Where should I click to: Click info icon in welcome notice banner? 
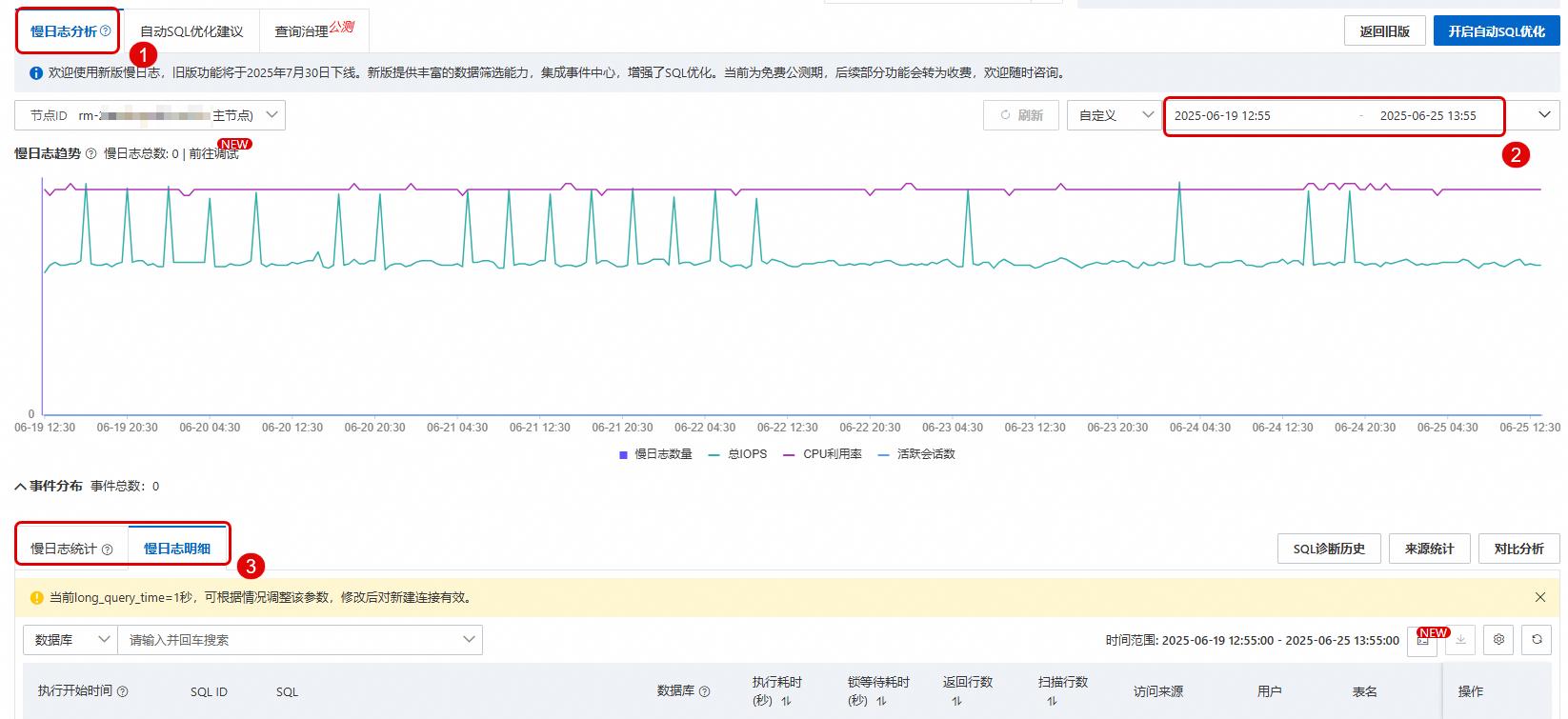(36, 73)
